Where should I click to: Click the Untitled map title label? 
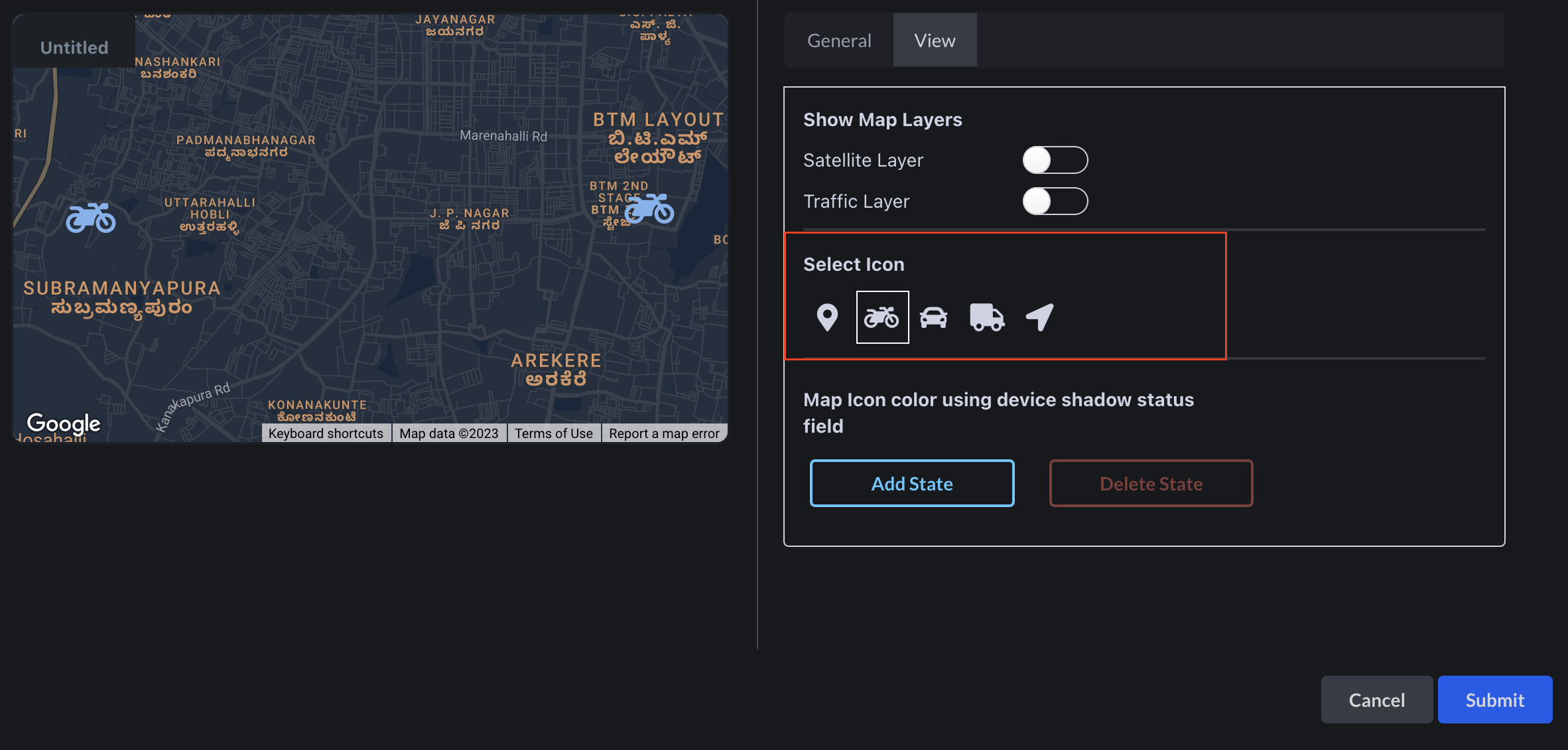pos(74,48)
